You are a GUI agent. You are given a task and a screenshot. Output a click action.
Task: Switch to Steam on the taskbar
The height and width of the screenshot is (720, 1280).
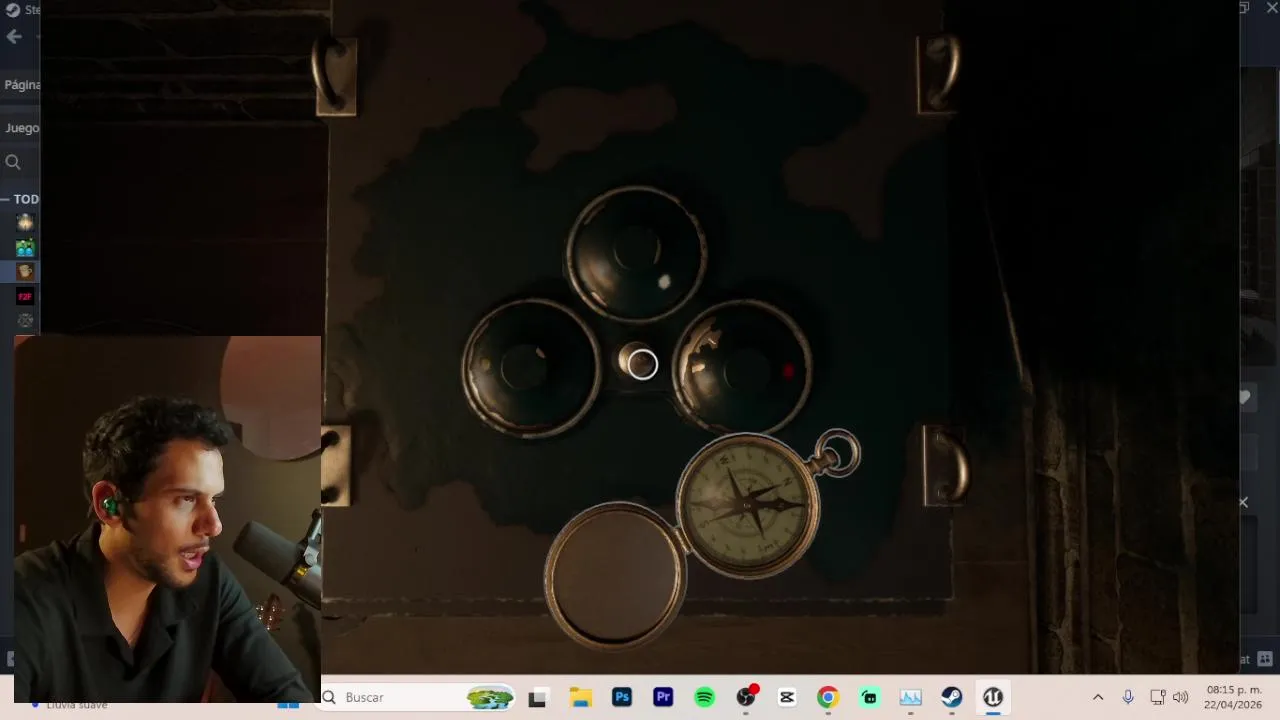(951, 698)
